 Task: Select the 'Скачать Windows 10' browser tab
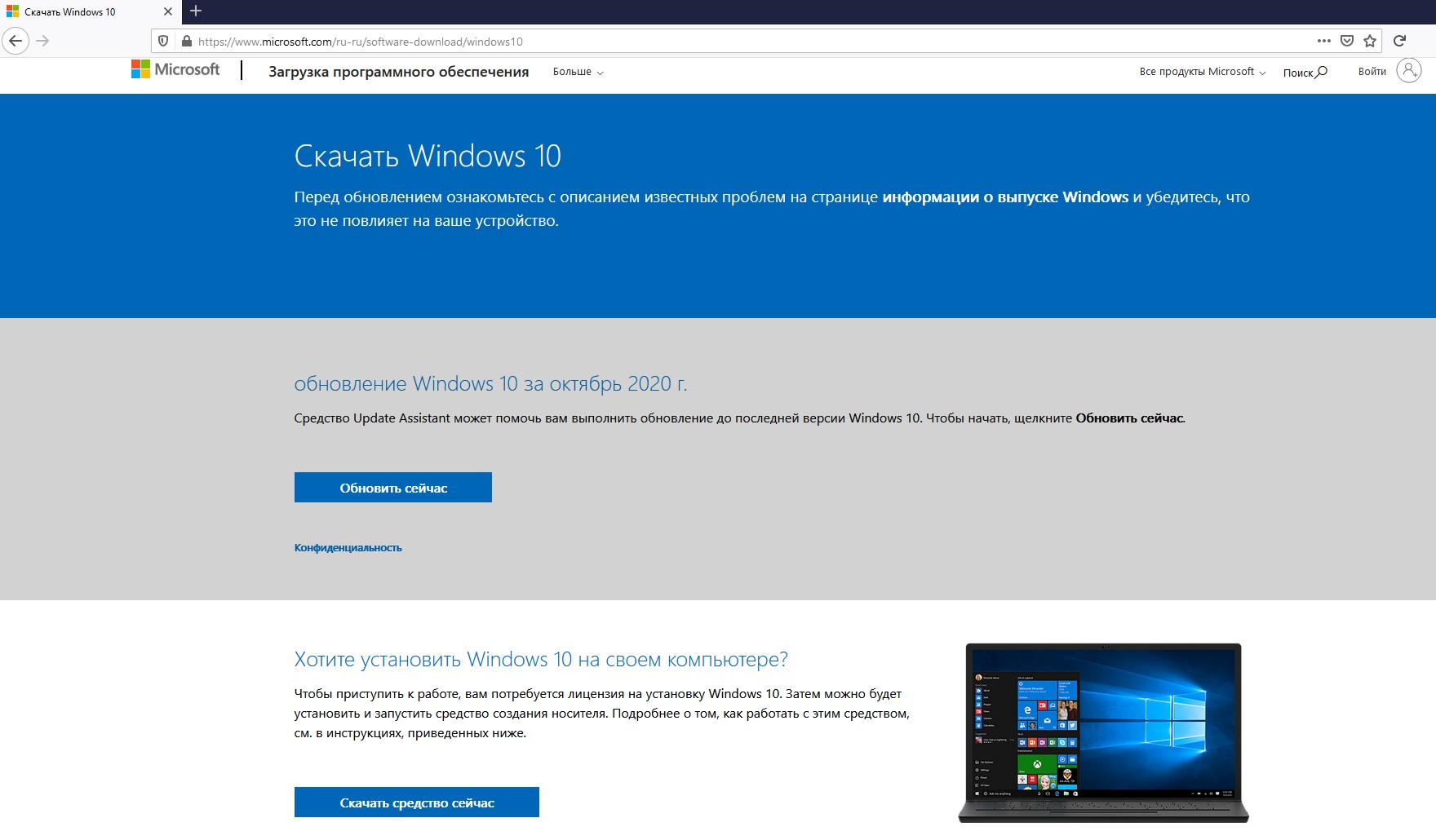(90, 11)
